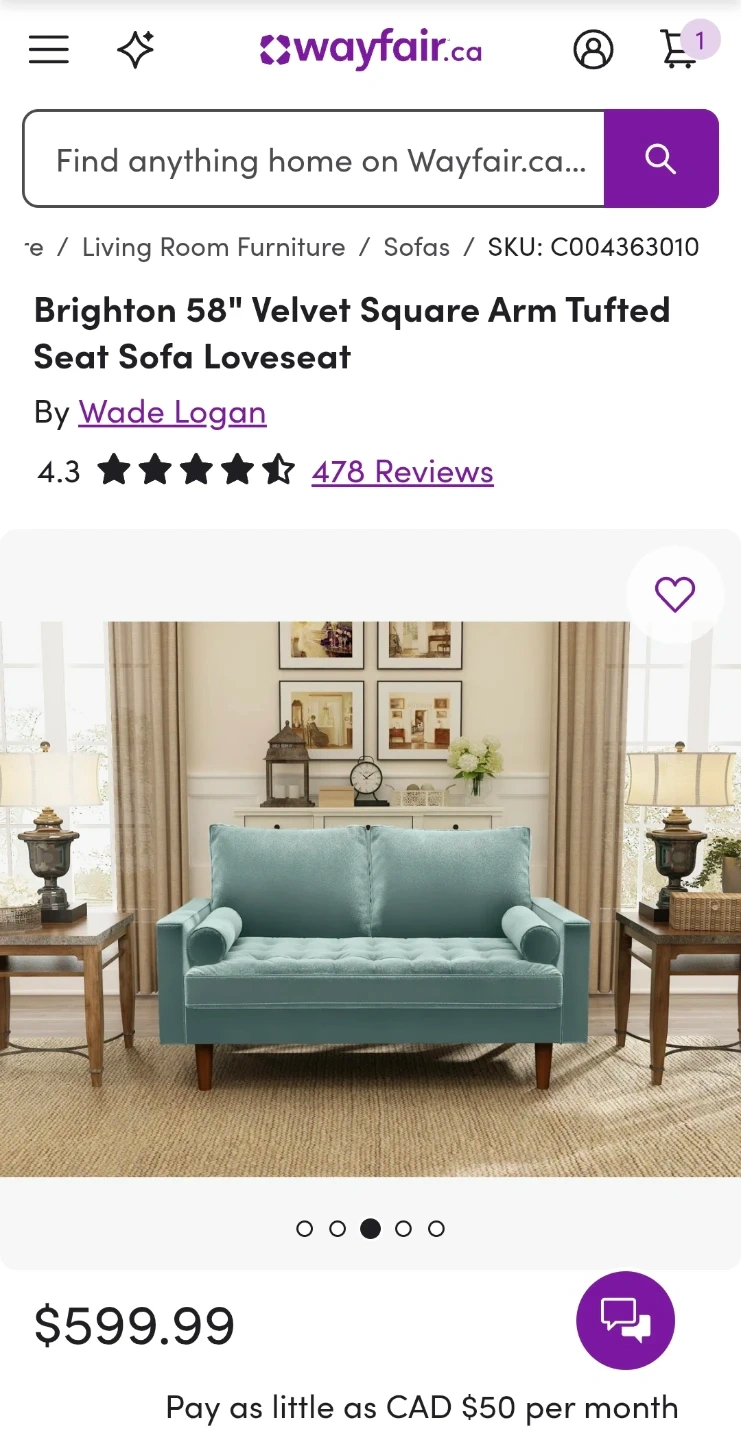The width and height of the screenshot is (741, 1440).
Task: Open Living Room Furniture breadcrumb
Action: point(213,247)
